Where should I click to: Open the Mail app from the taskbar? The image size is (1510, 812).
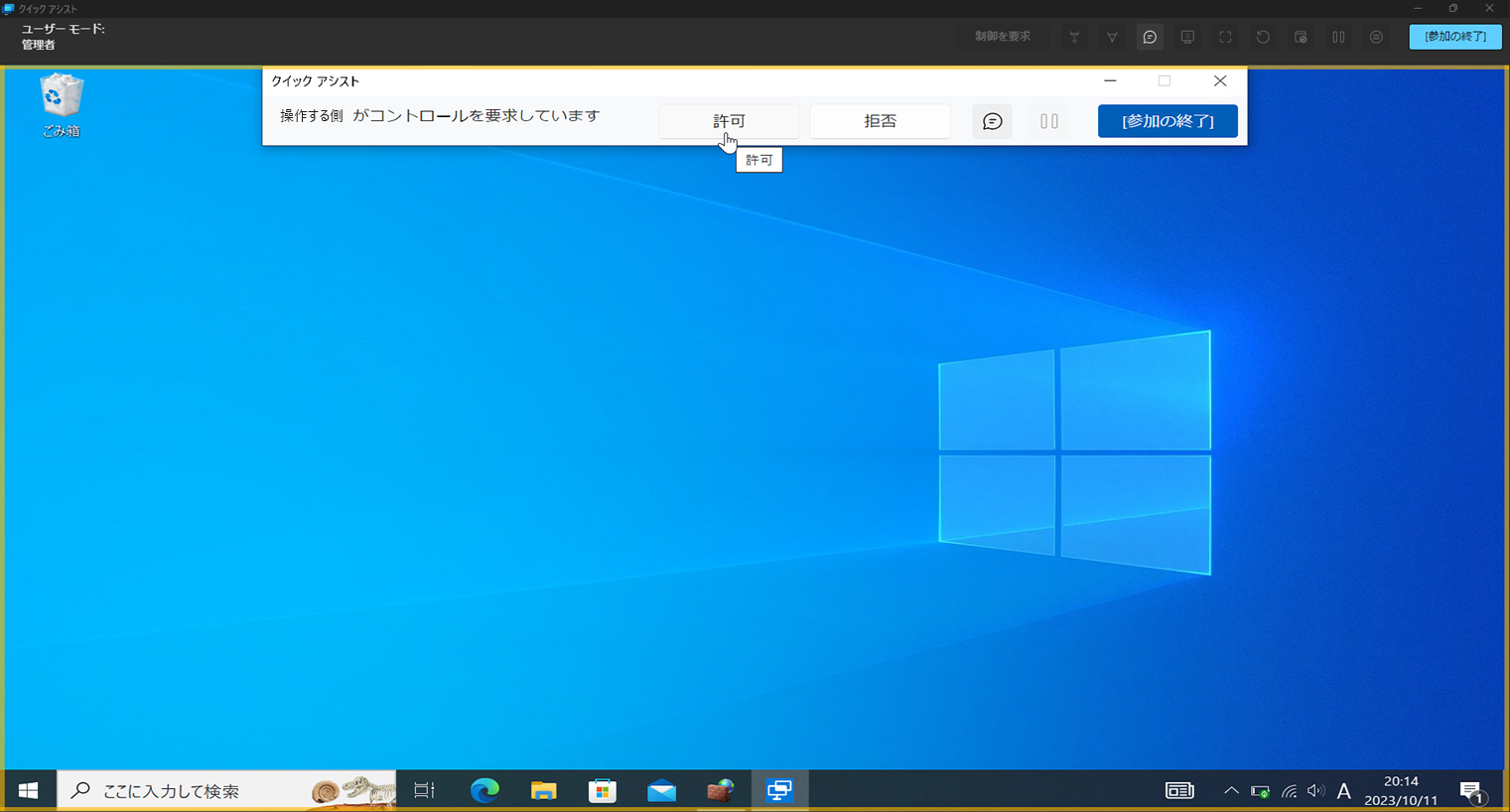pos(661,791)
